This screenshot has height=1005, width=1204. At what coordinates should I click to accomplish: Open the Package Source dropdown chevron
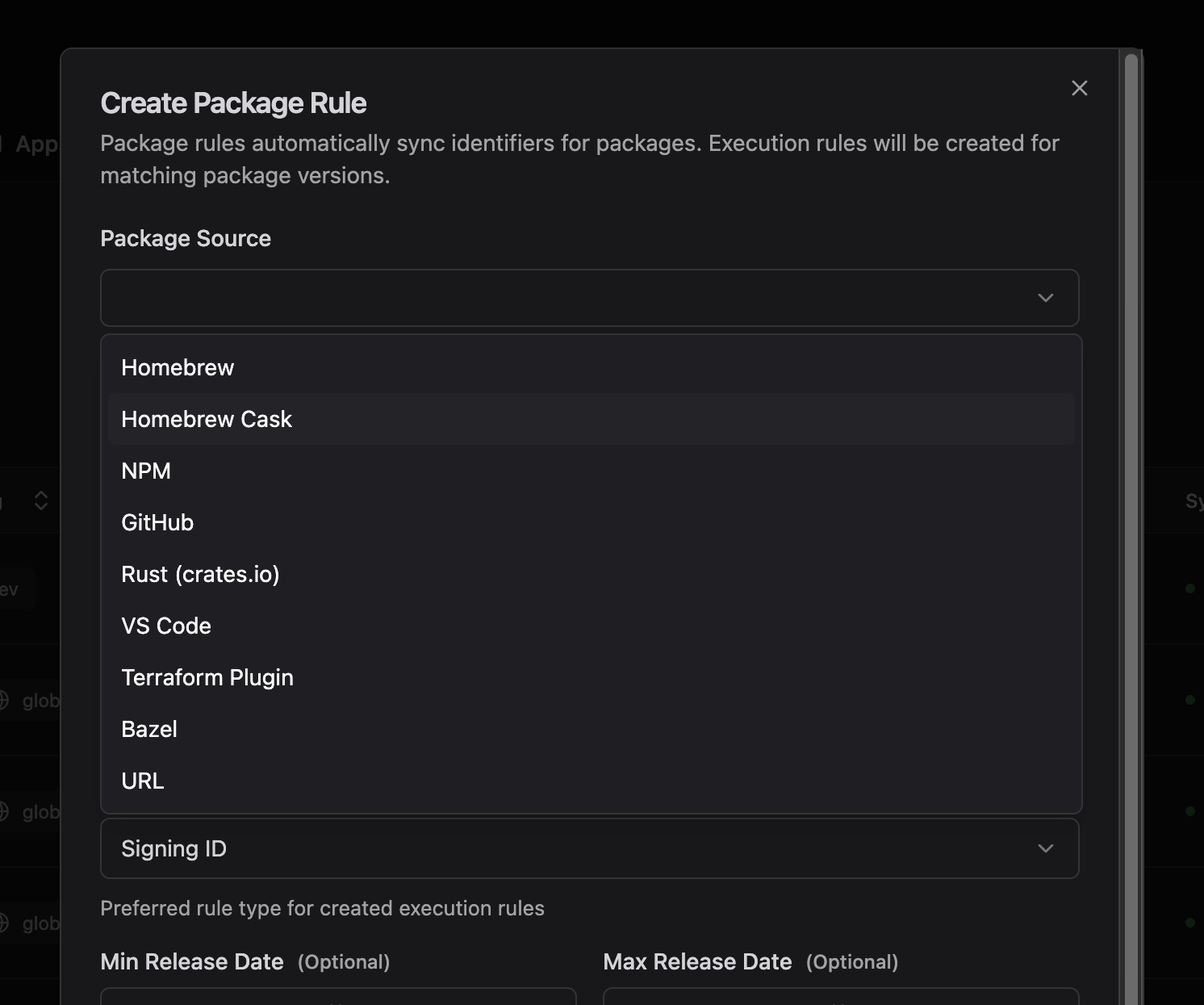click(x=1046, y=298)
